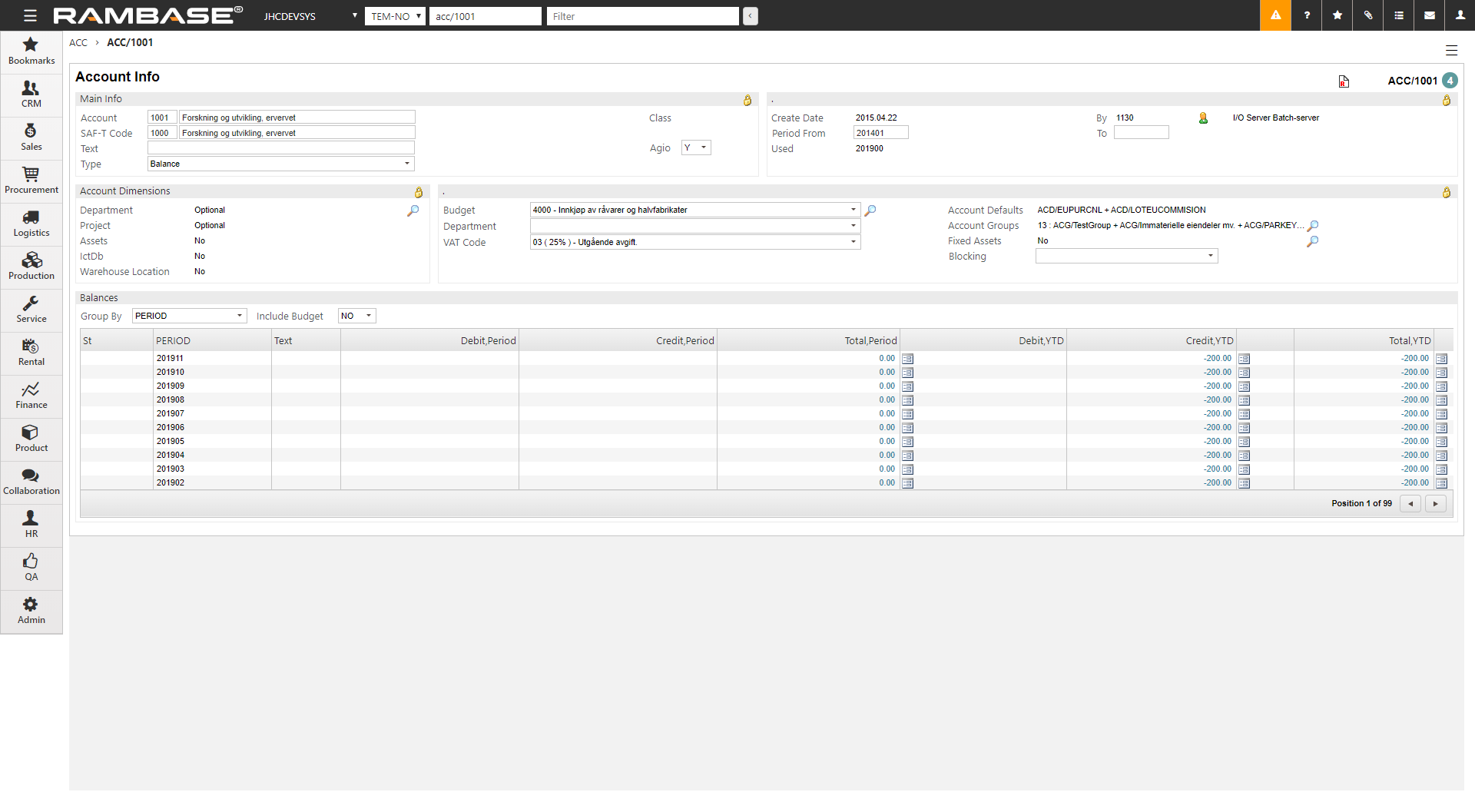Click the magnifier icon next to Budget
The height and width of the screenshot is (812, 1475).
pyautogui.click(x=870, y=210)
